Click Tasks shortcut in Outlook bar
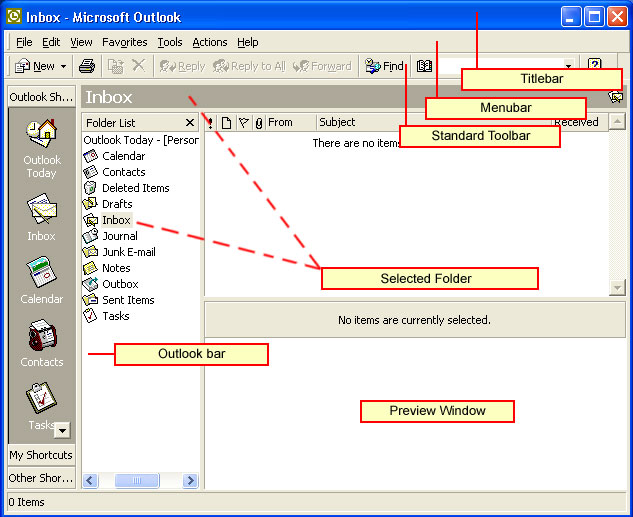Screen dimensions: 633x517 [x=41, y=406]
